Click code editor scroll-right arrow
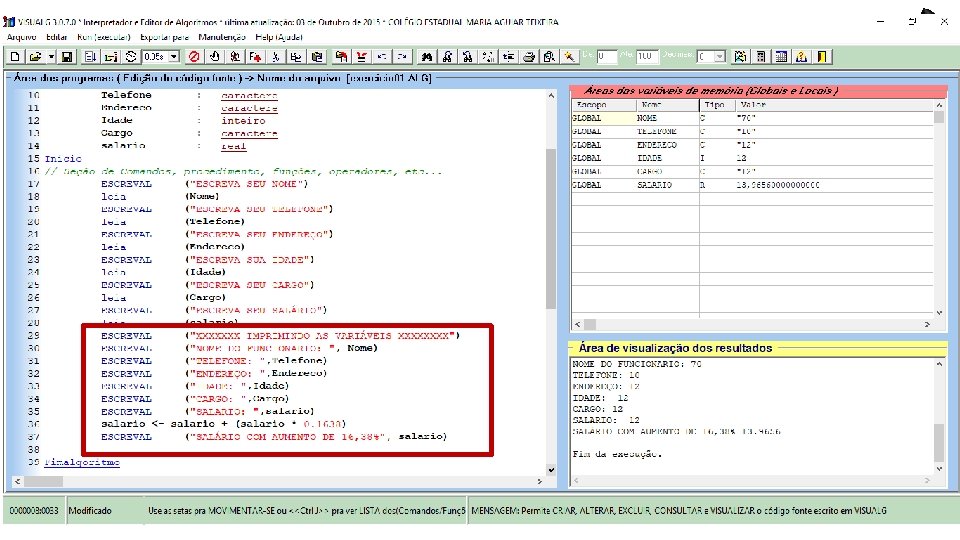The height and width of the screenshot is (540, 960). (x=539, y=482)
